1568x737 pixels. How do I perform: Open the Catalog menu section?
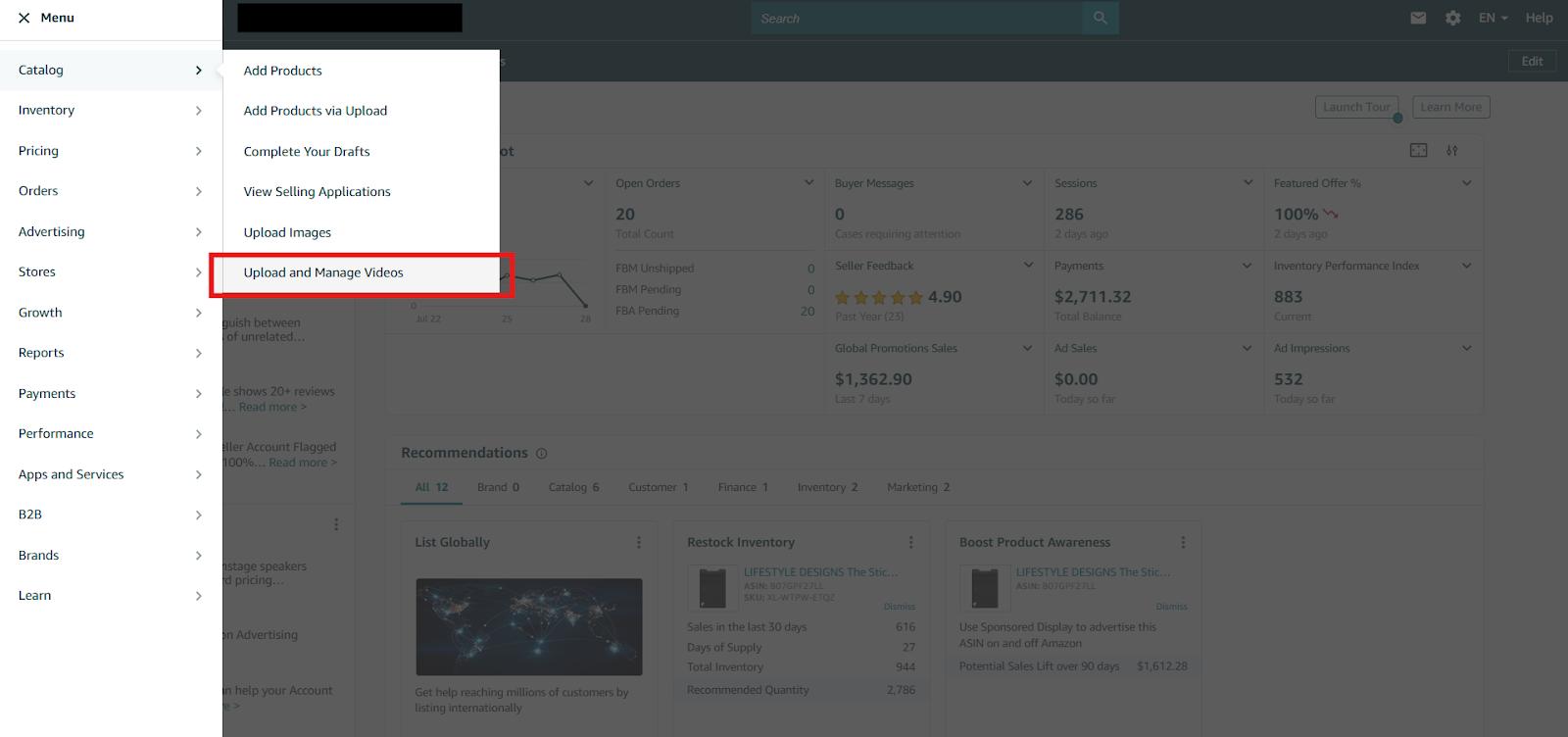[x=111, y=70]
